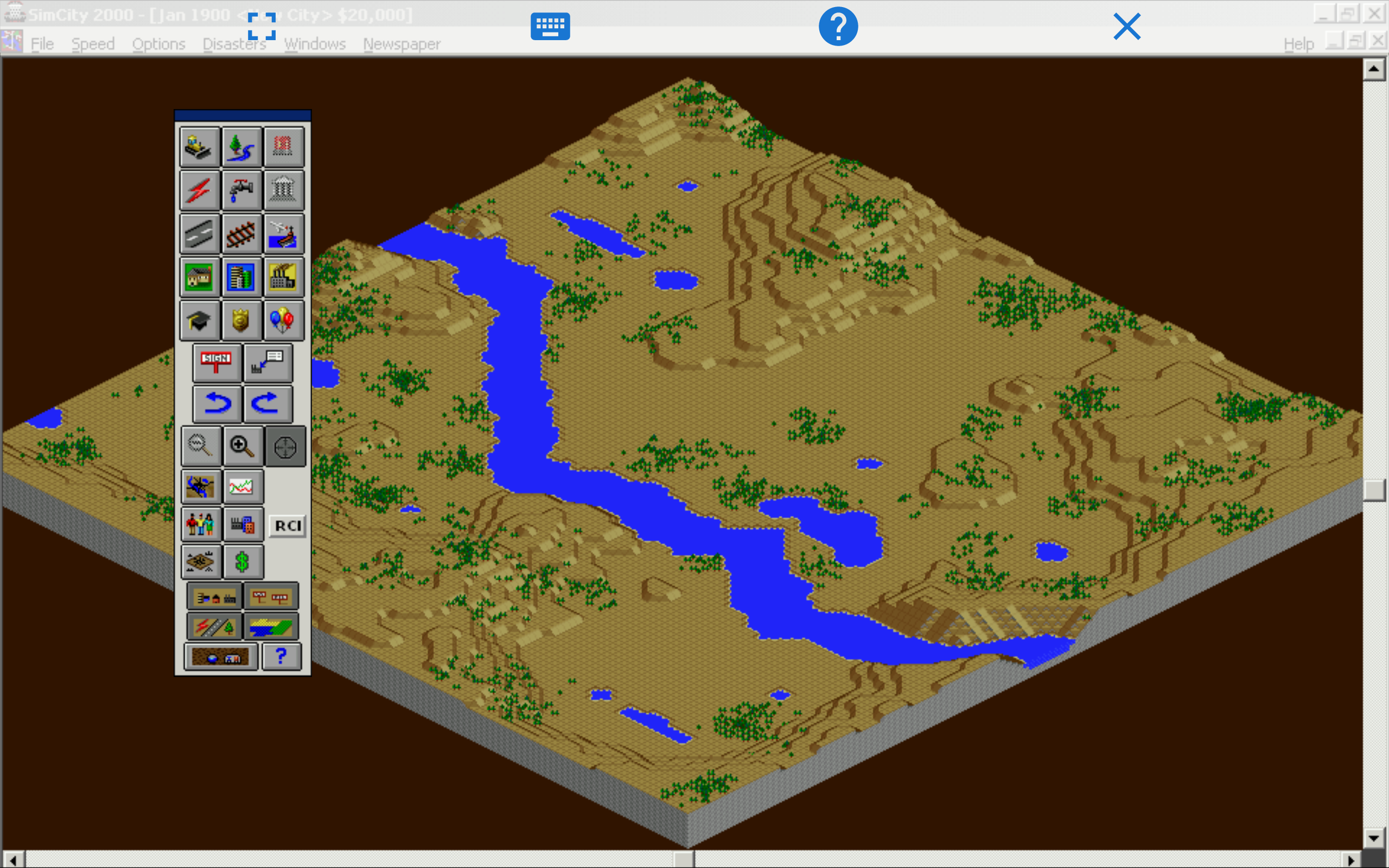Zoom in with the magnifier plus tool
The height and width of the screenshot is (868, 1389).
point(243,446)
